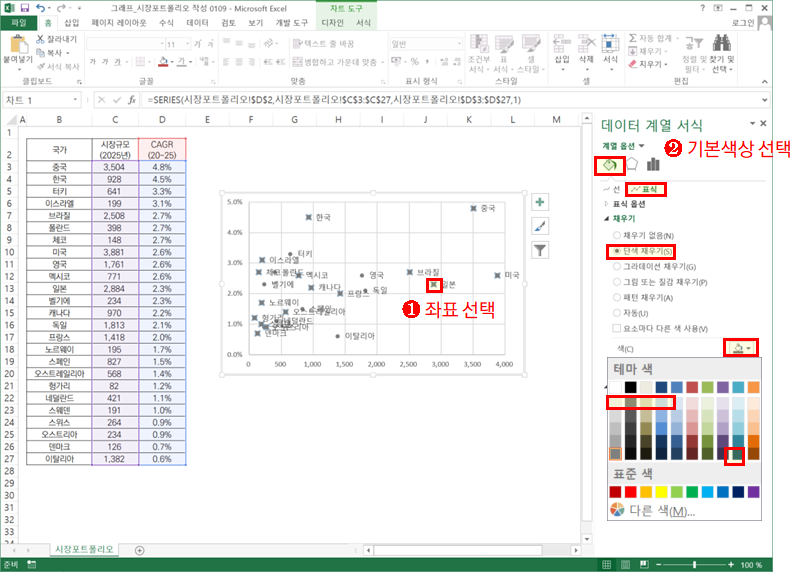The height and width of the screenshot is (572, 804).
Task: Pick standard purple color swatch
Action: pyautogui.click(x=753, y=492)
